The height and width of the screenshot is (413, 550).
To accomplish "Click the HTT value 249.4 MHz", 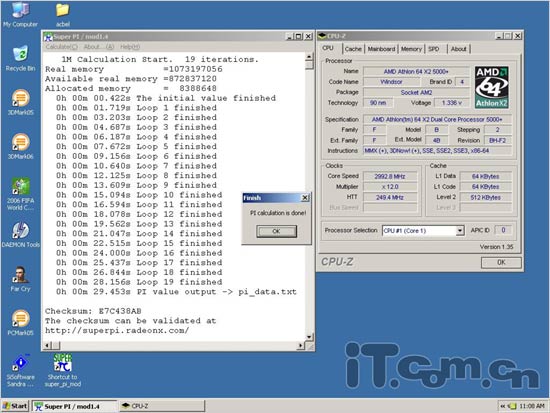I will click(x=390, y=197).
